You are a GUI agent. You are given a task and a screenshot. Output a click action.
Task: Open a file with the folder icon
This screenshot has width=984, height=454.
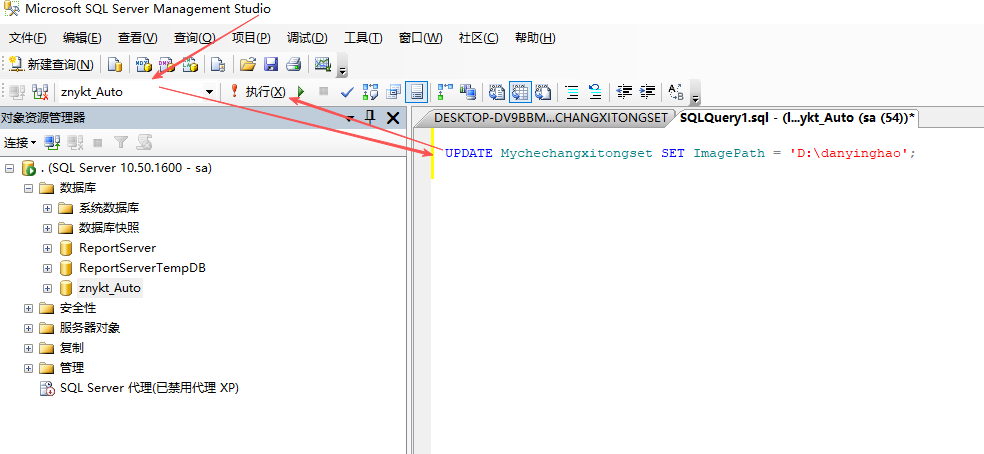(248, 64)
